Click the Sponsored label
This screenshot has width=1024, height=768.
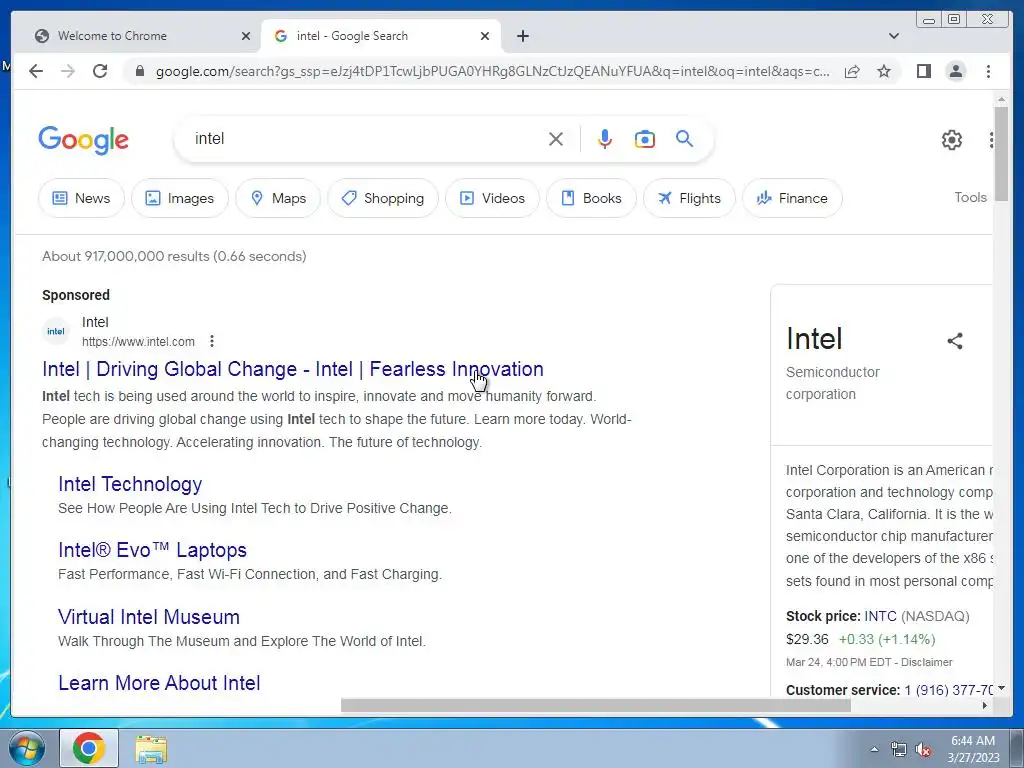coord(76,295)
